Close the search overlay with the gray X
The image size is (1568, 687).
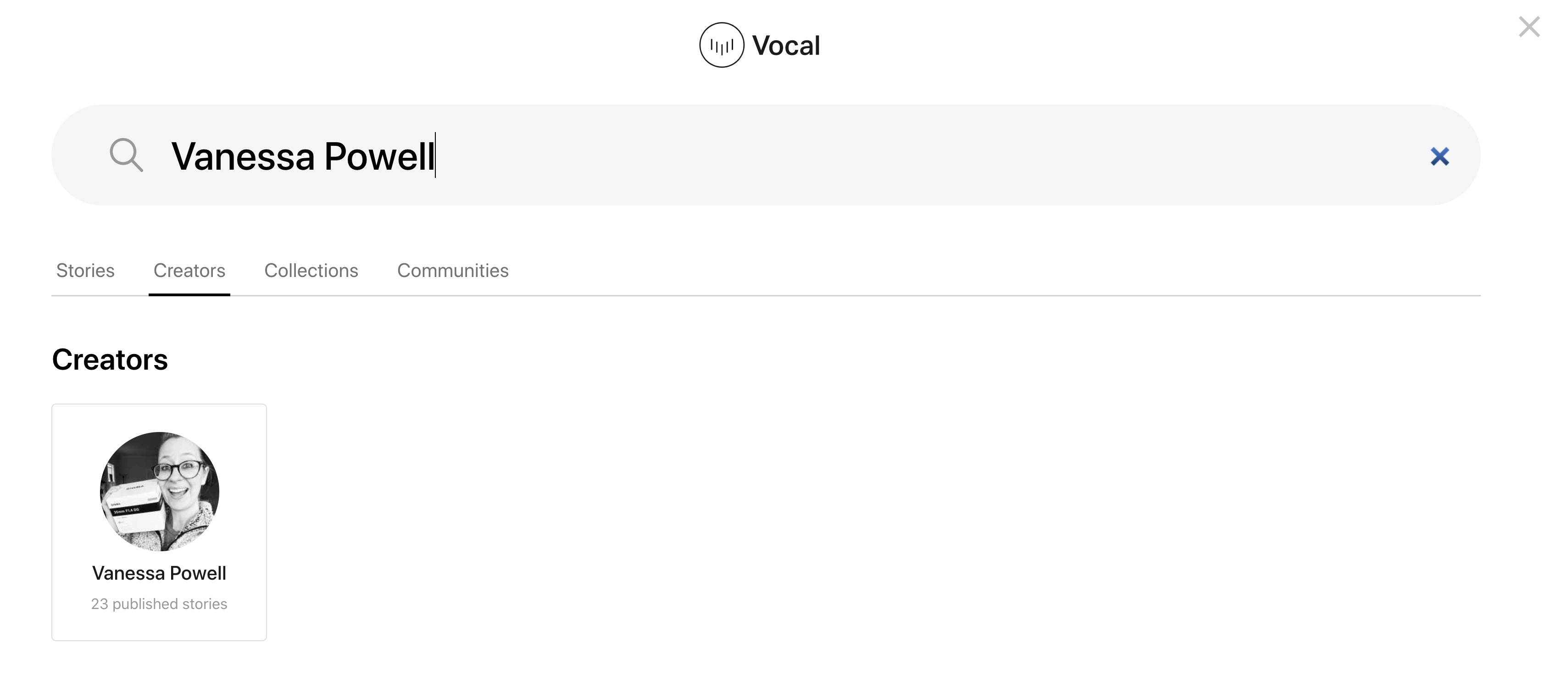pos(1529,27)
